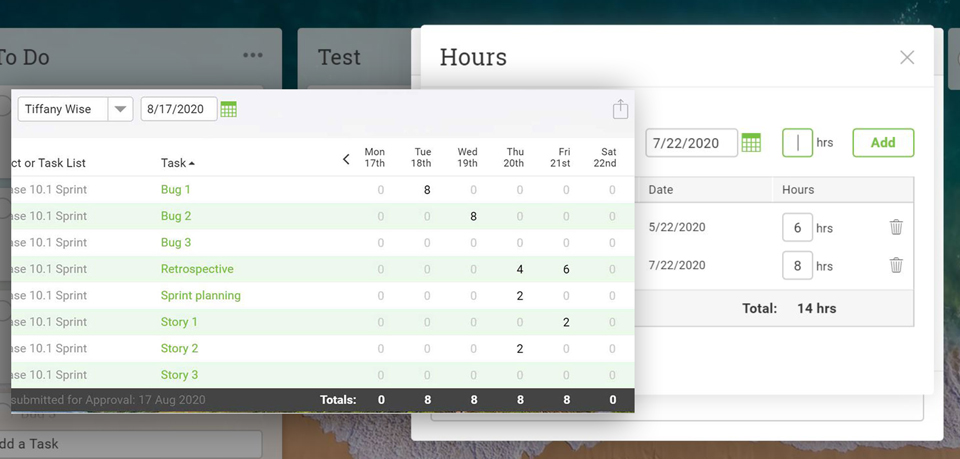This screenshot has width=960, height=459.
Task: Open the calendar picker beside 8/17/2020
Action: point(228,110)
